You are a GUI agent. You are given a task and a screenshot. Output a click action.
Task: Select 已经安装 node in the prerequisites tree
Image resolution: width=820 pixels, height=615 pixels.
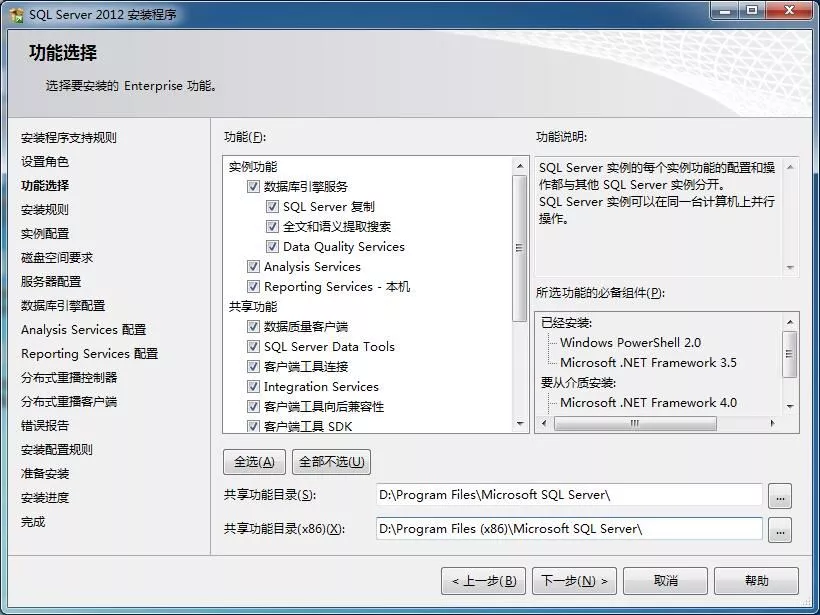(x=566, y=322)
